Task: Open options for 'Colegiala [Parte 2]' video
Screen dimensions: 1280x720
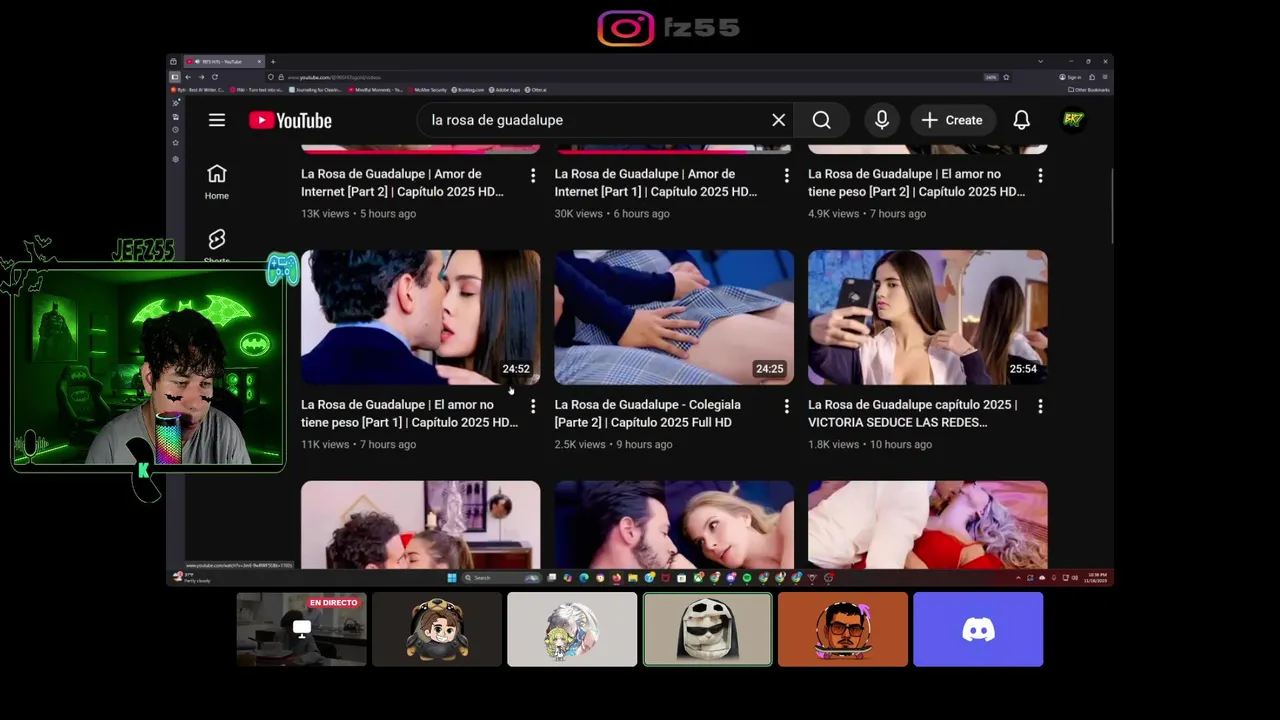Action: 786,406
